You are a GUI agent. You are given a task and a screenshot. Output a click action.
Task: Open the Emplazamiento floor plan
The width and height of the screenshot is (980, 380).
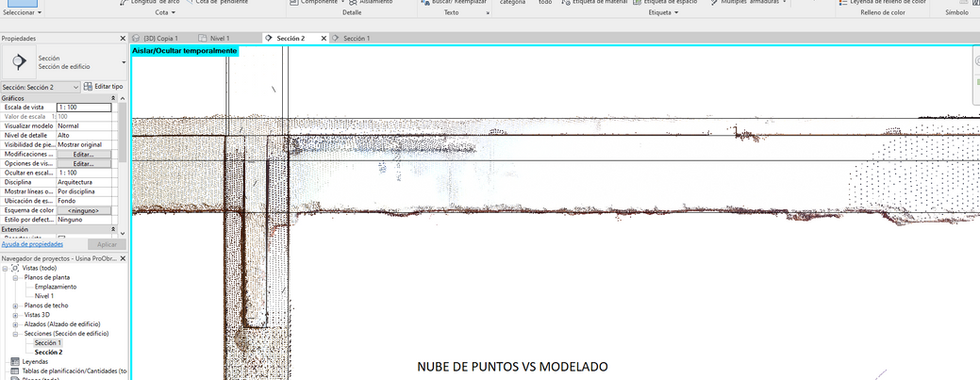(56, 287)
